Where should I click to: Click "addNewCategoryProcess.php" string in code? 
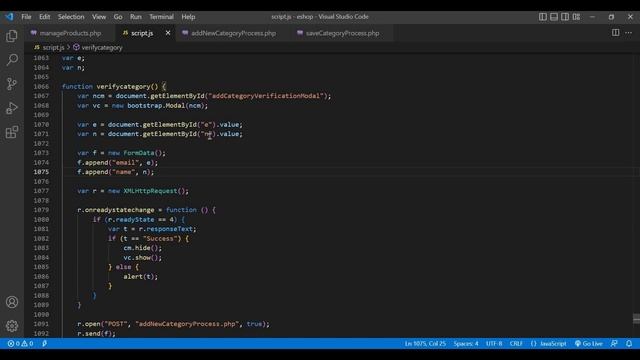click(187, 324)
